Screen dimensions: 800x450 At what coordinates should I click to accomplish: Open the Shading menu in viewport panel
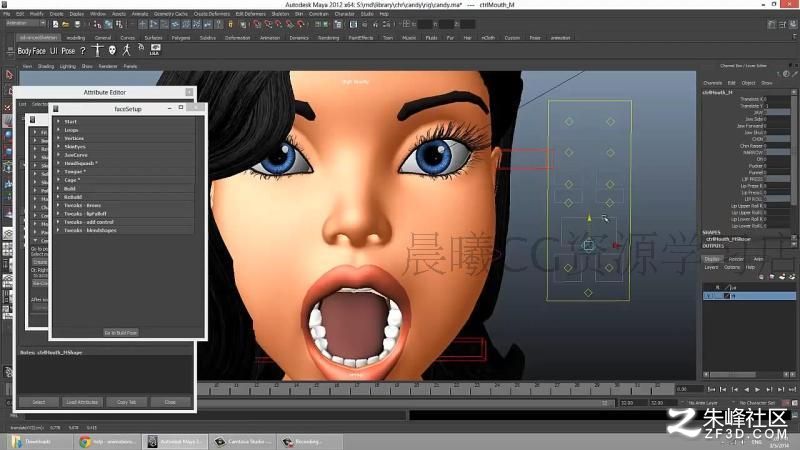pos(46,66)
